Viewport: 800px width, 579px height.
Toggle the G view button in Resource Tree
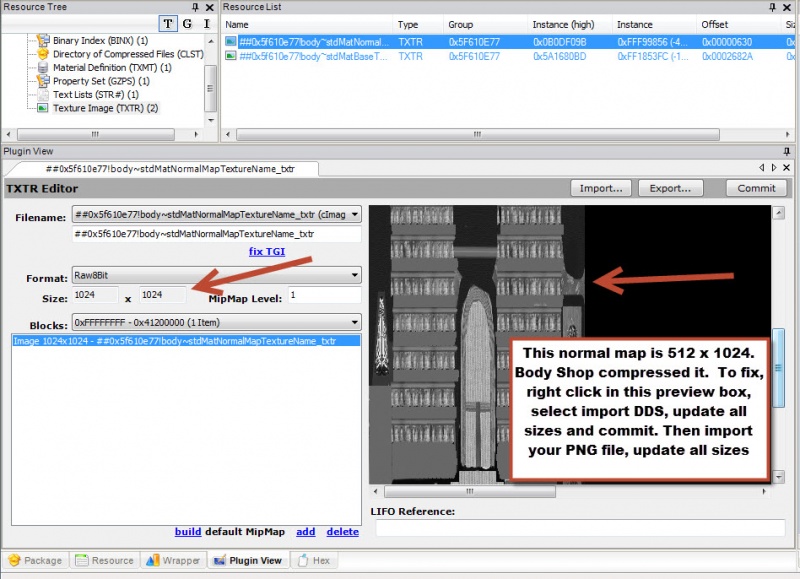pos(187,24)
